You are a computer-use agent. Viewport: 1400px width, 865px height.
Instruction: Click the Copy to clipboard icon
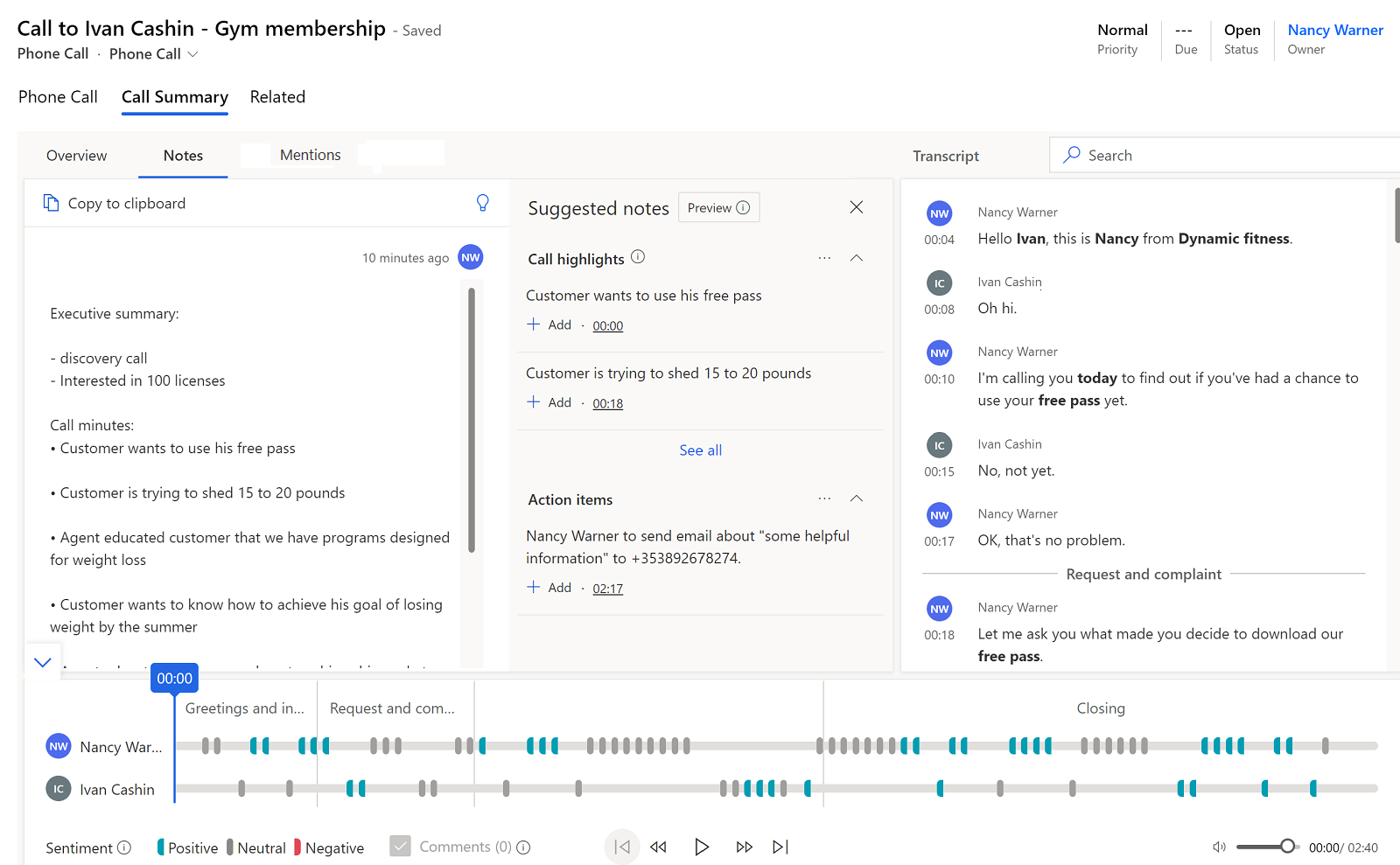[x=51, y=202]
